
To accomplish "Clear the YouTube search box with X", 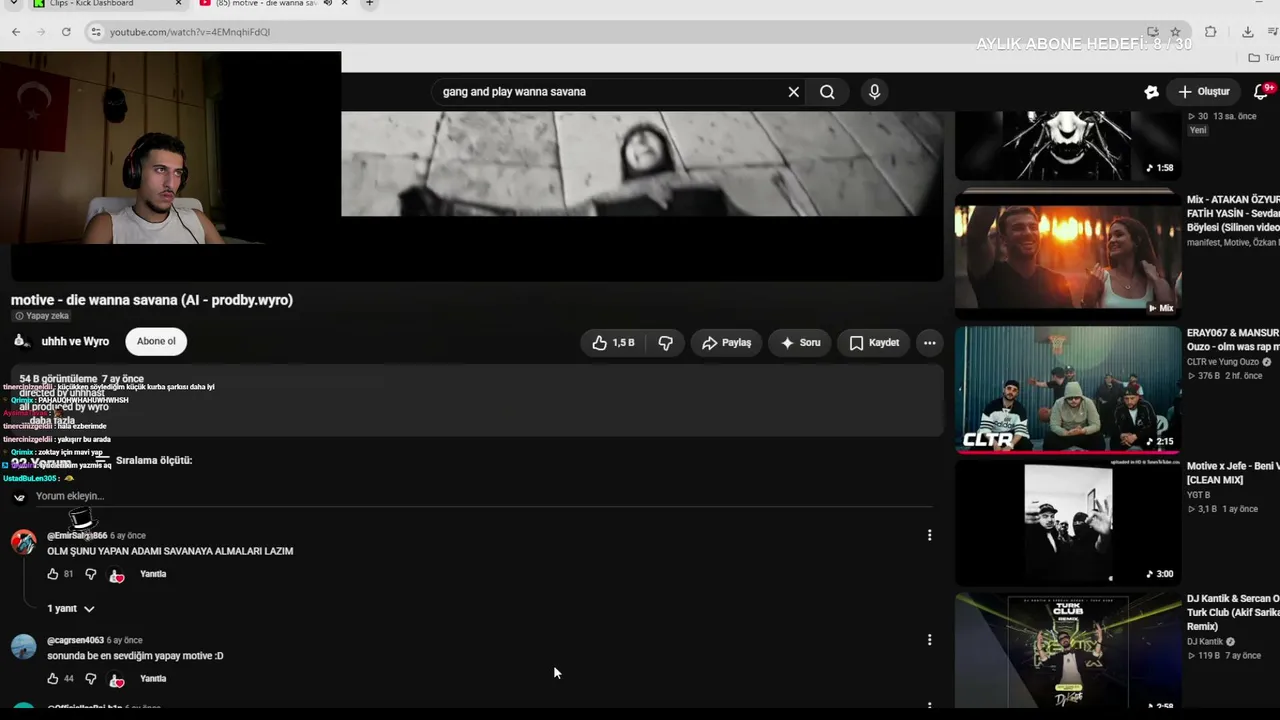I will [794, 92].
